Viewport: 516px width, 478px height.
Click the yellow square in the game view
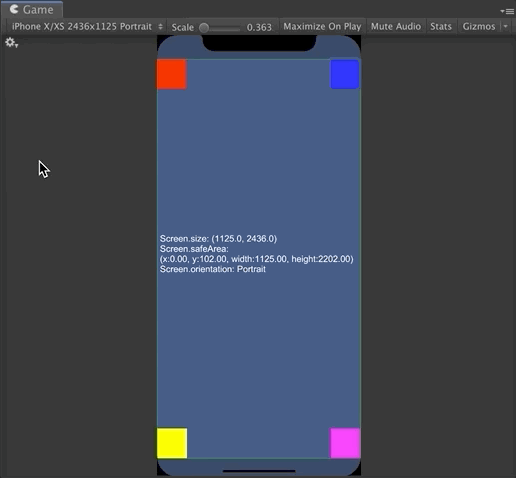pyautogui.click(x=172, y=443)
